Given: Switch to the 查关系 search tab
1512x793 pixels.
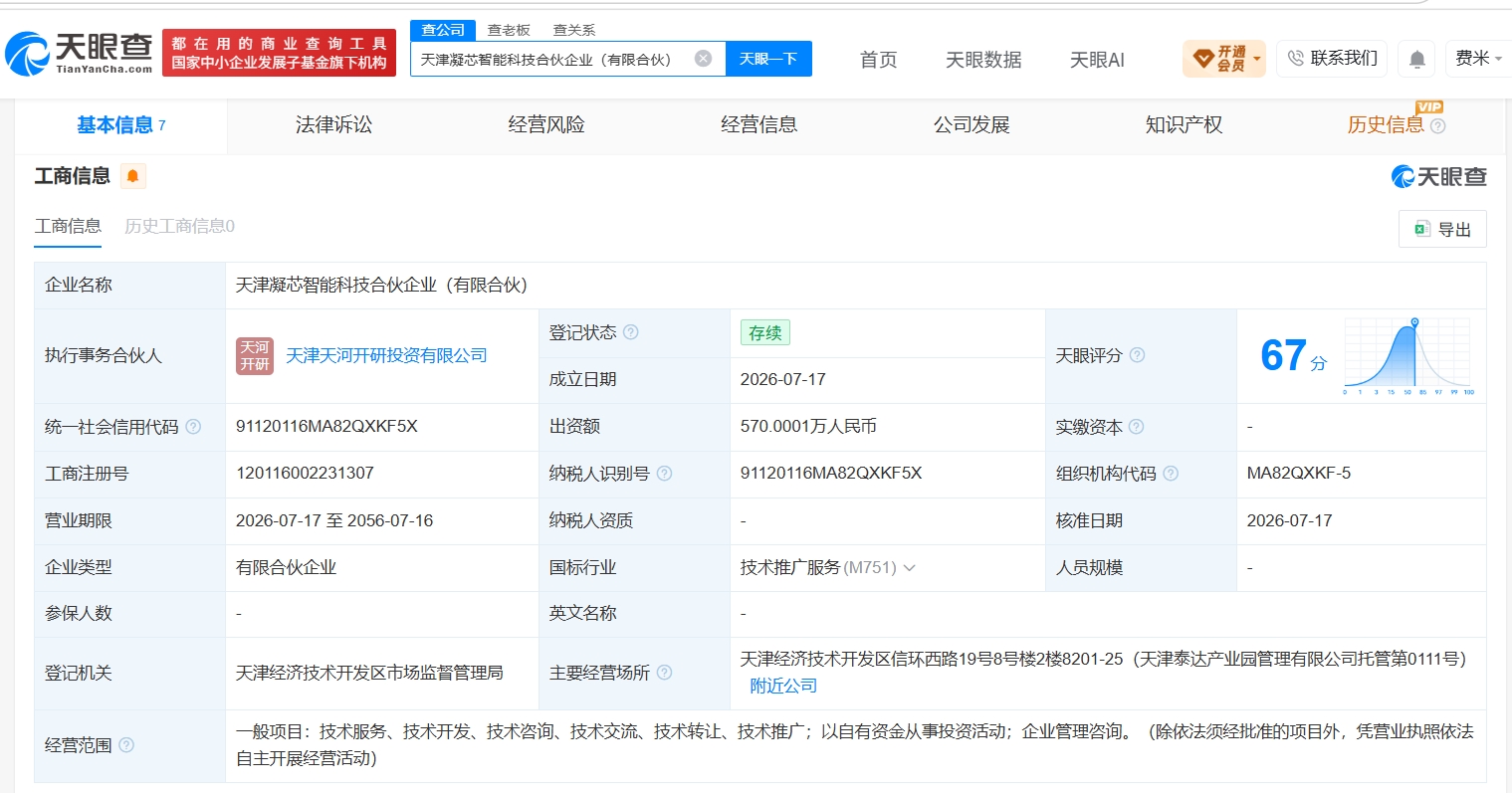Looking at the screenshot, I should [574, 30].
